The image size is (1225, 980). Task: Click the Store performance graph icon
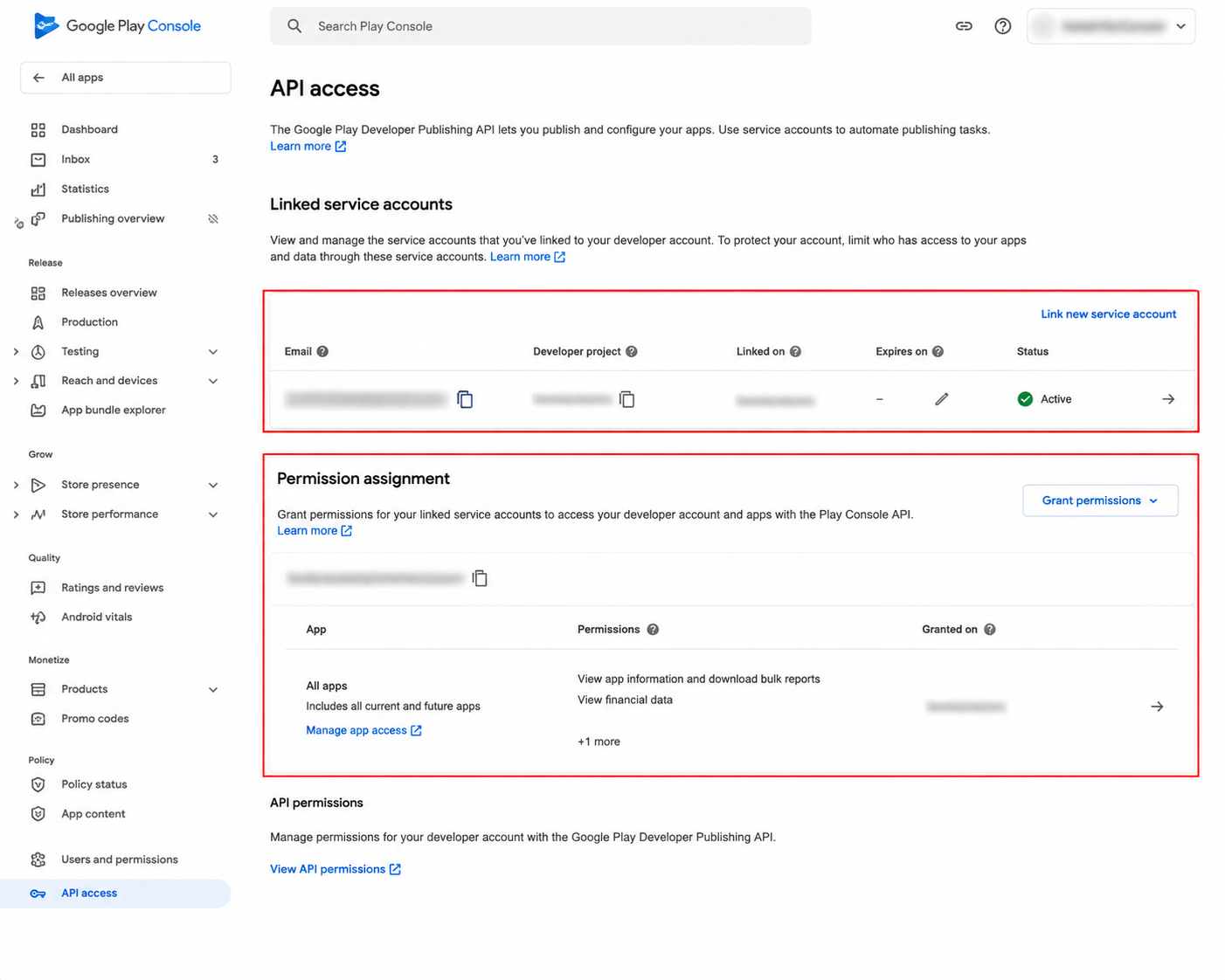pyautogui.click(x=38, y=514)
